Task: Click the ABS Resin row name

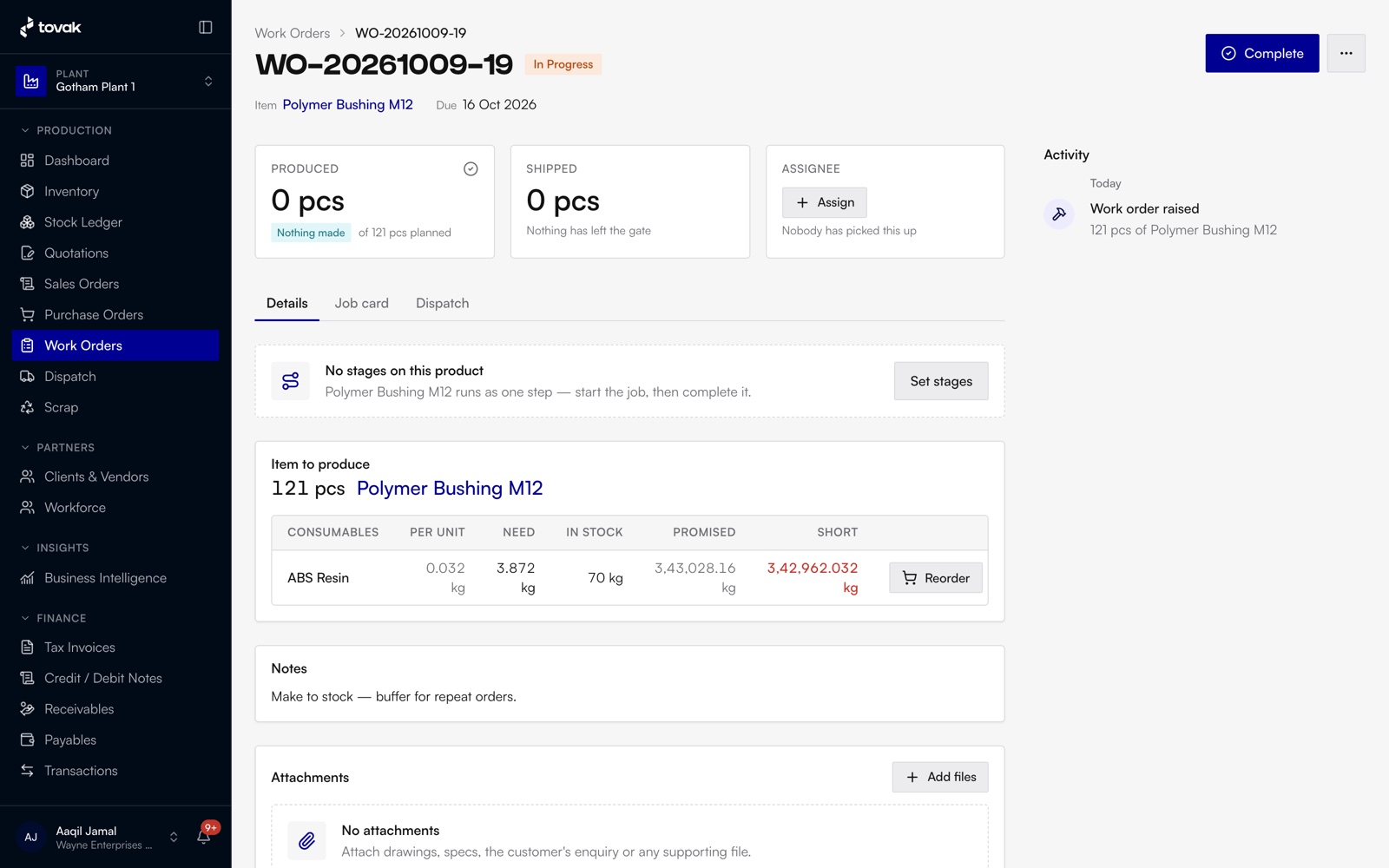Action: (318, 578)
